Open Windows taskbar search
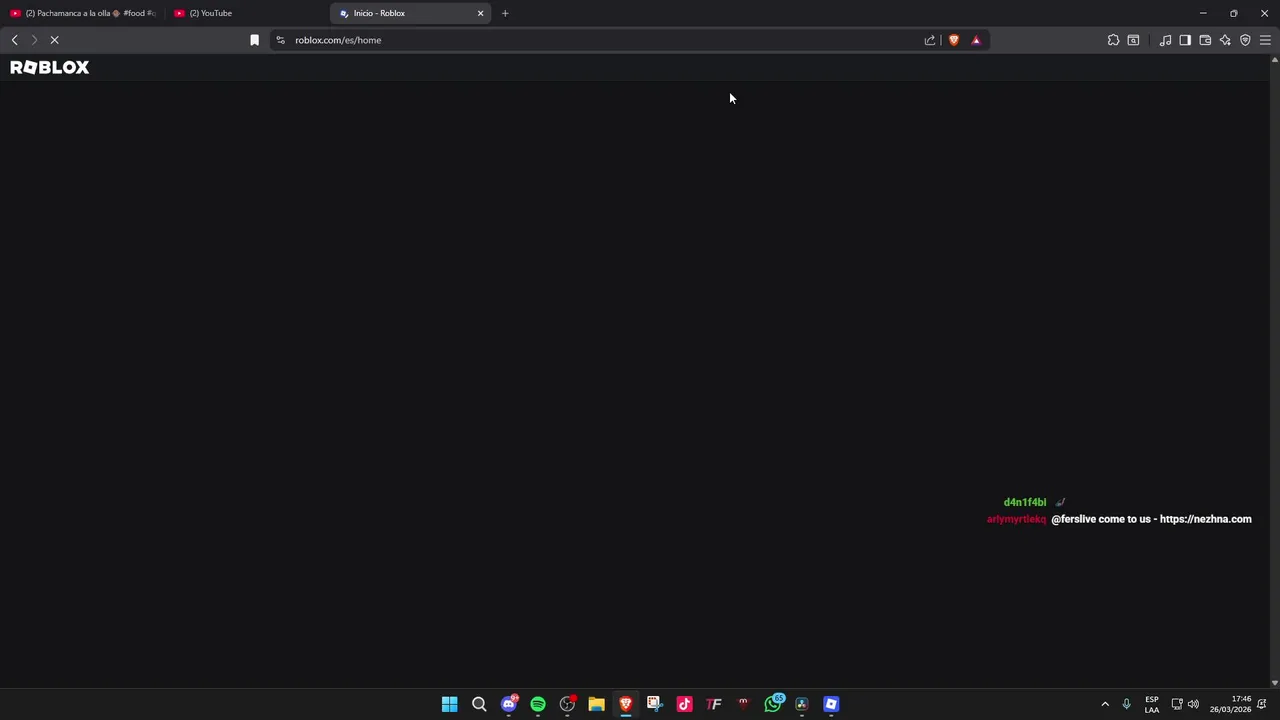The height and width of the screenshot is (720, 1280). (x=479, y=704)
